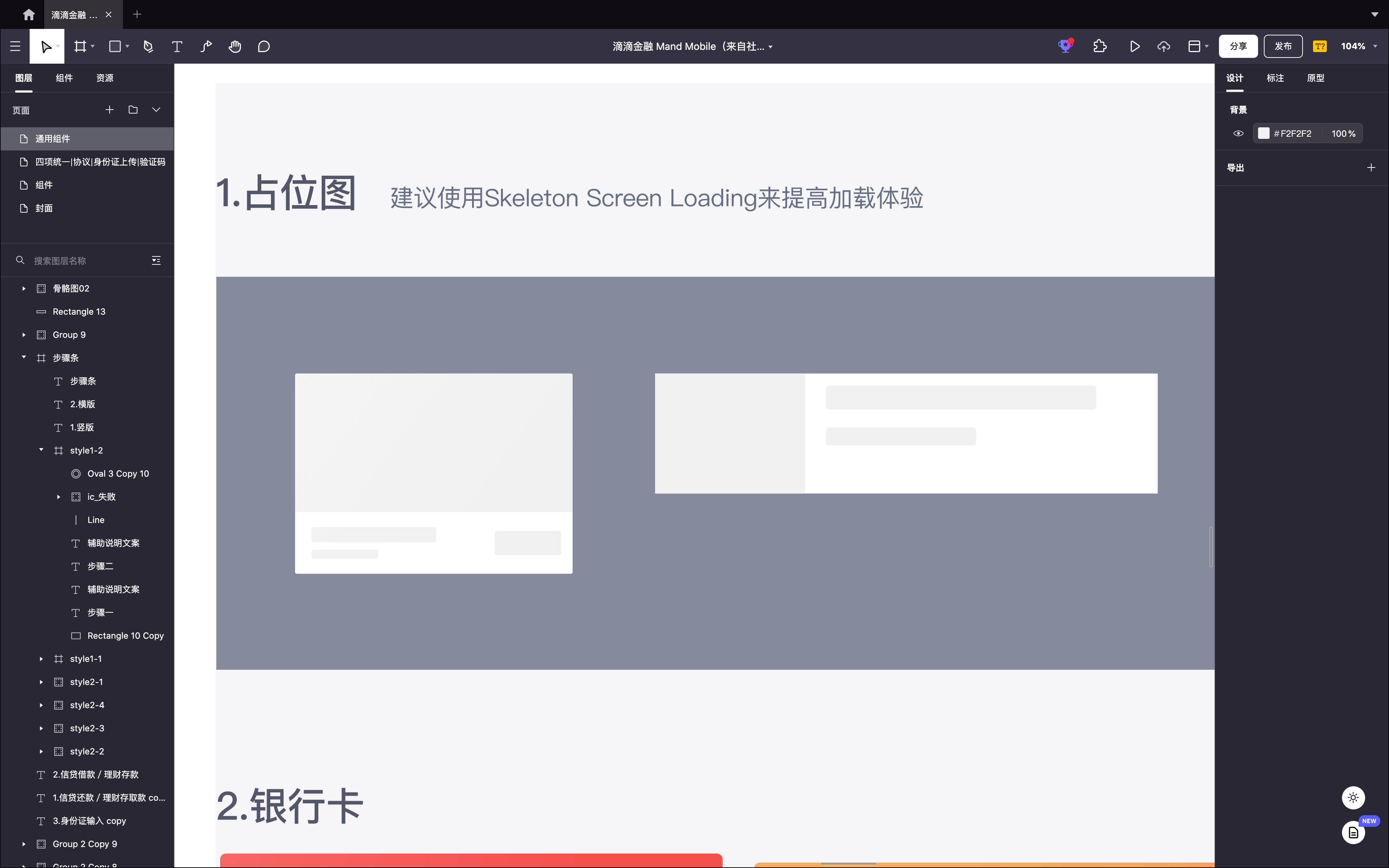This screenshot has height=868, width=1389.
Task: Switch to the 原型 tab
Action: tap(1316, 78)
